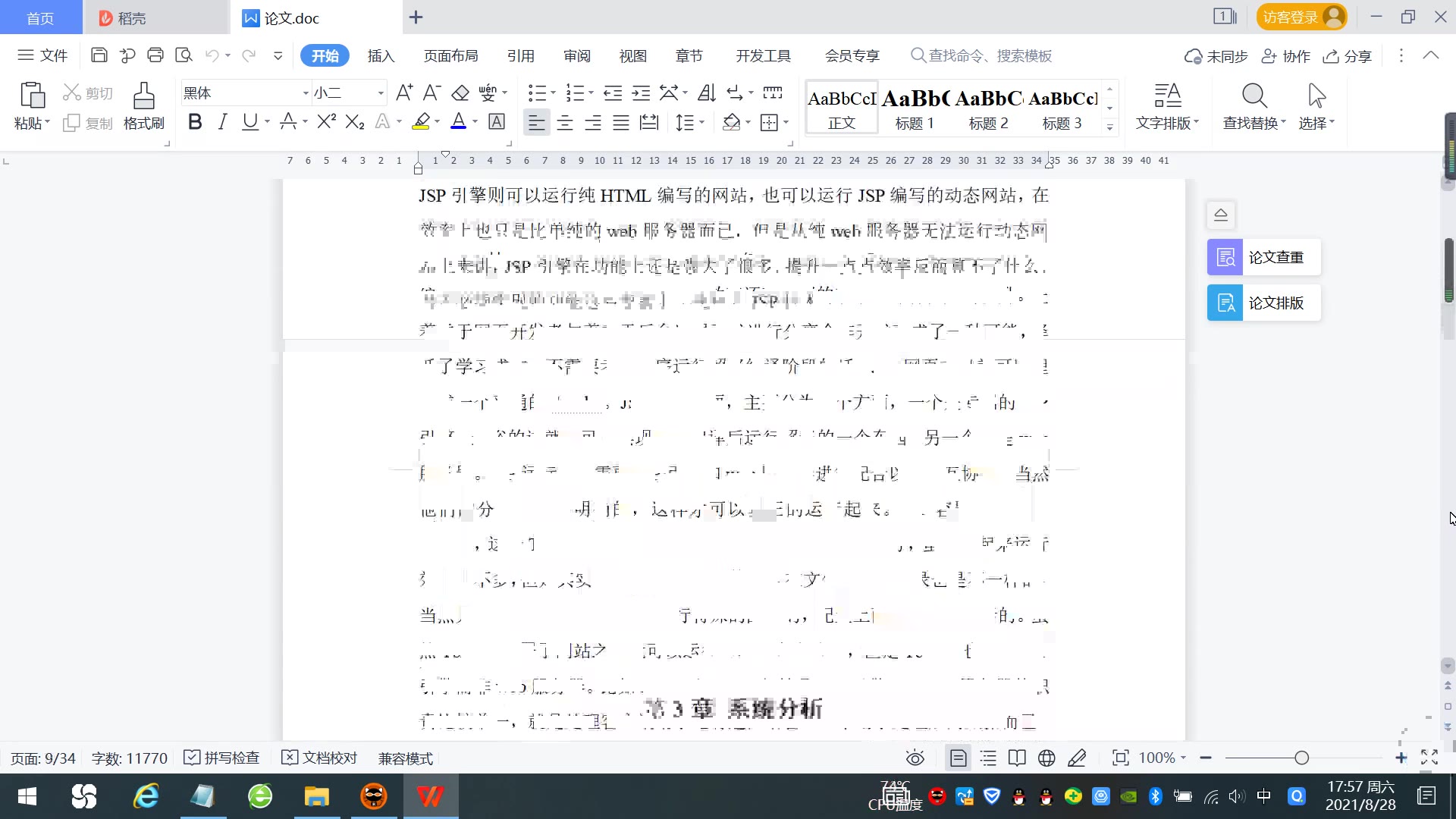Image resolution: width=1456 pixels, height=819 pixels.
Task: Open Find and Replace magnifier
Action: (1254, 96)
